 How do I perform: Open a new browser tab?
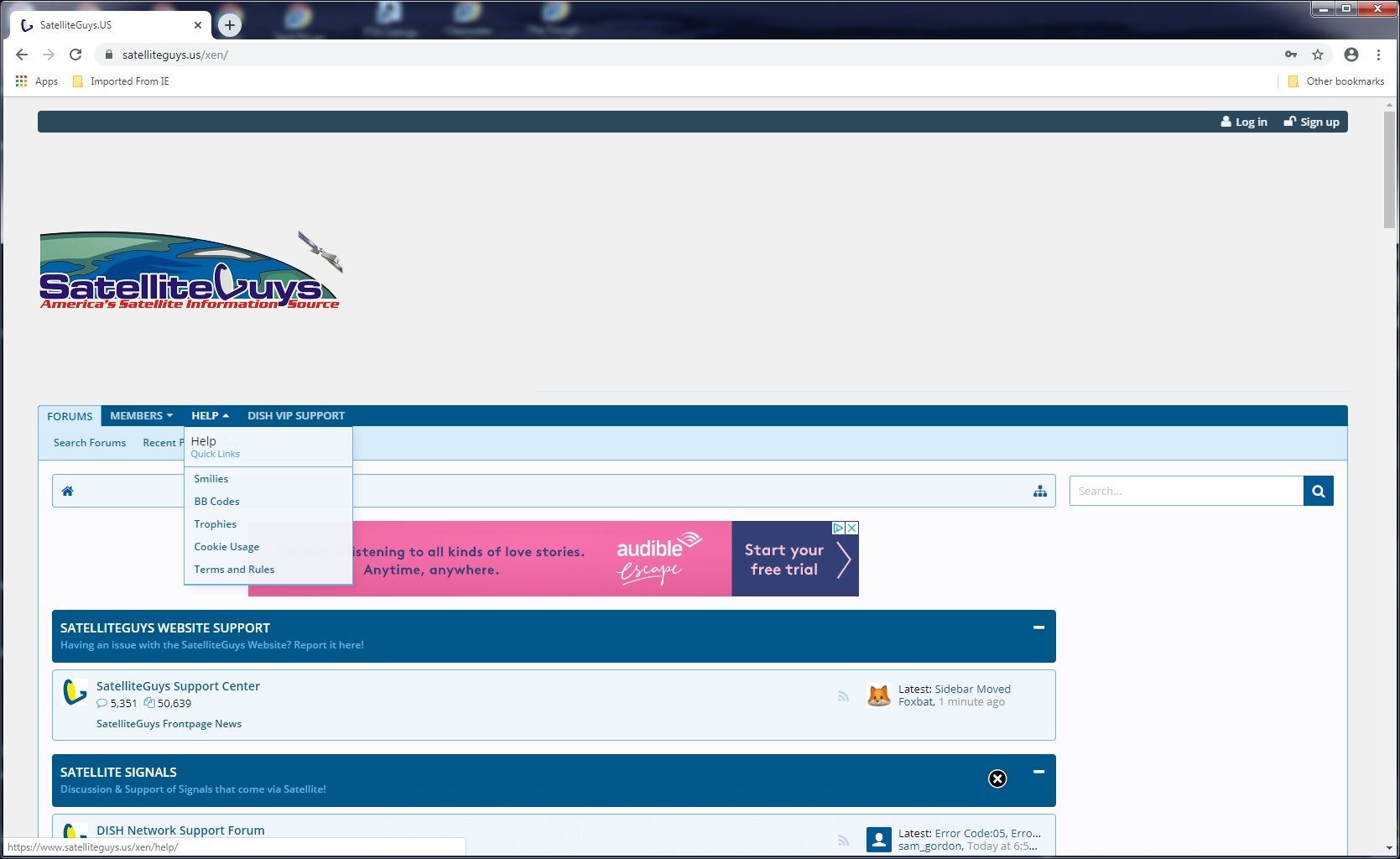[230, 25]
